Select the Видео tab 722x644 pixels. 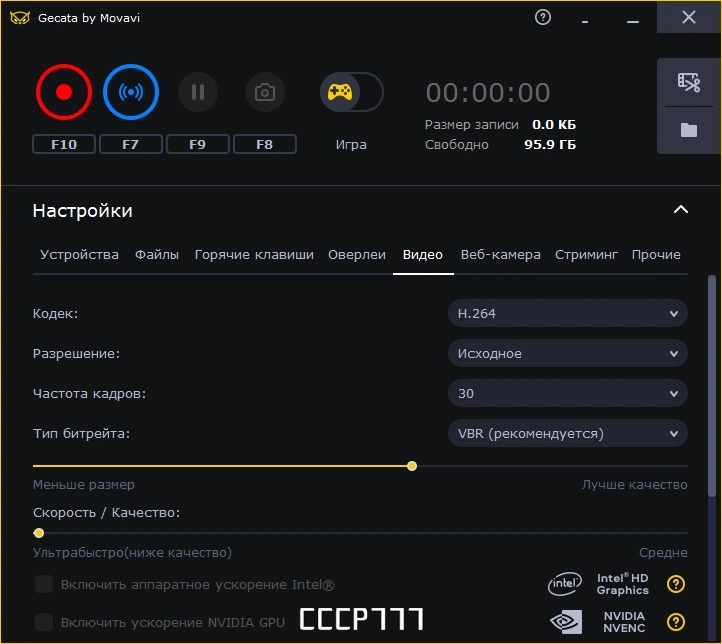[423, 255]
